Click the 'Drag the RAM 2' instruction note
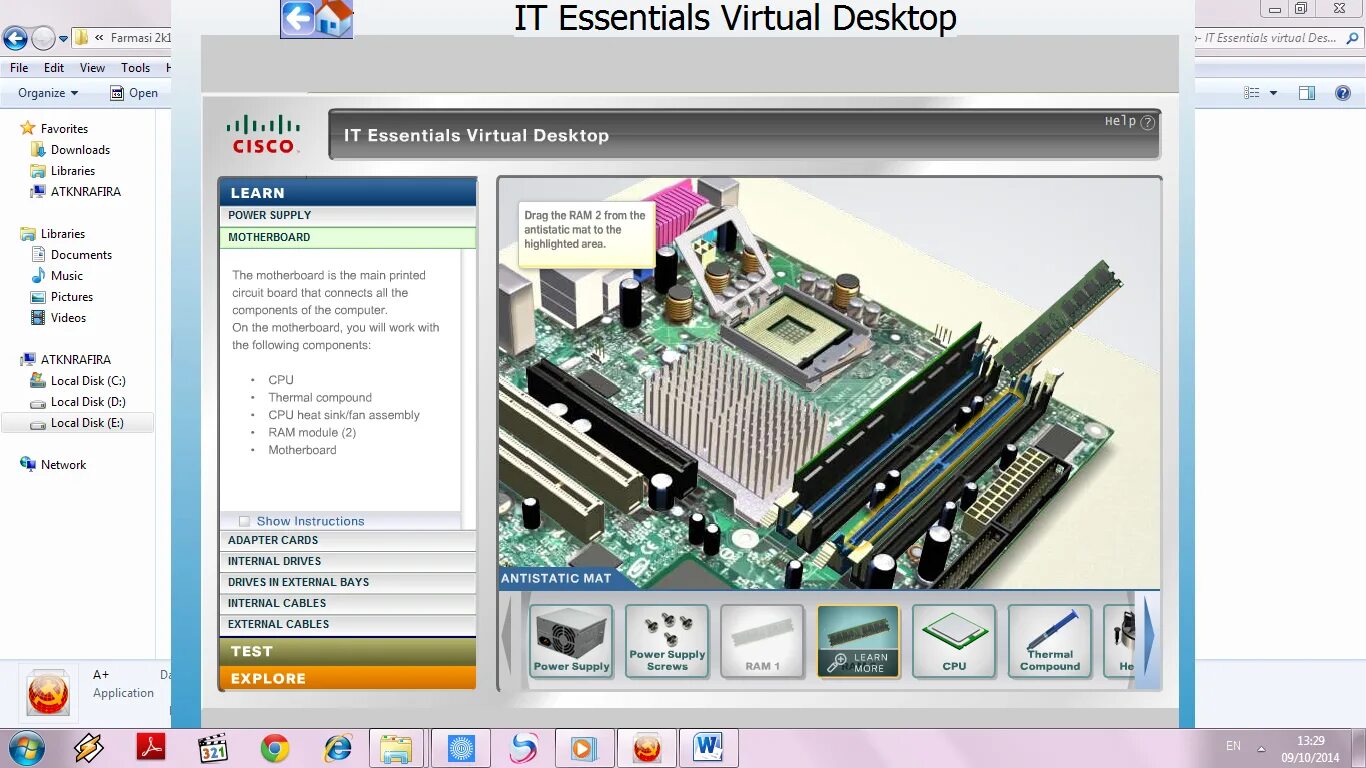Screen dimensions: 1366x768 586,235
